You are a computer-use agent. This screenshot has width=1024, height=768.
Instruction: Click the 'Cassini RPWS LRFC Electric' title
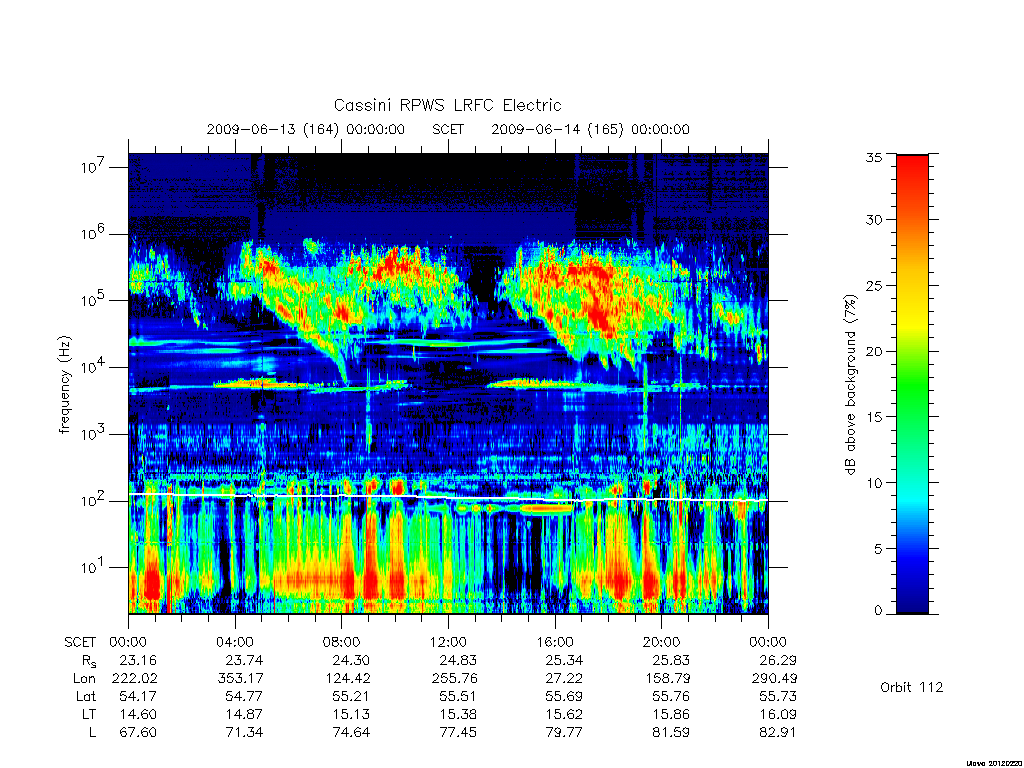point(447,105)
